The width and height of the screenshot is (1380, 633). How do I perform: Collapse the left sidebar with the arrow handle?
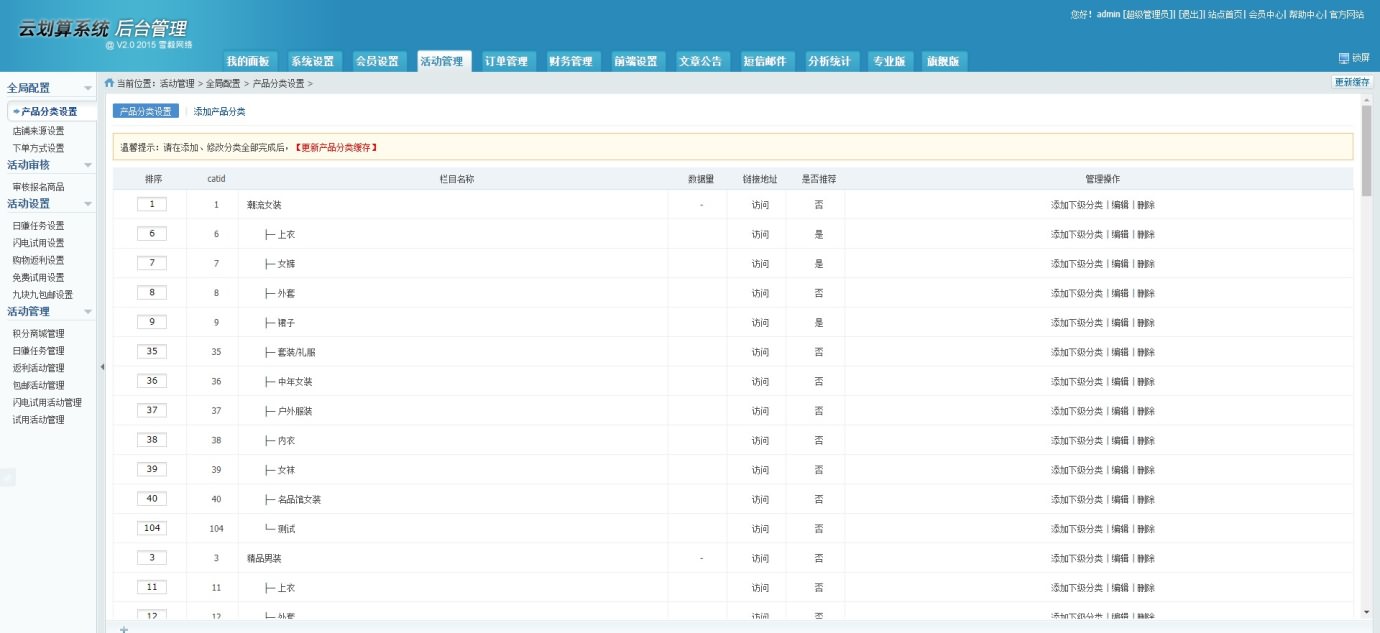(x=101, y=367)
